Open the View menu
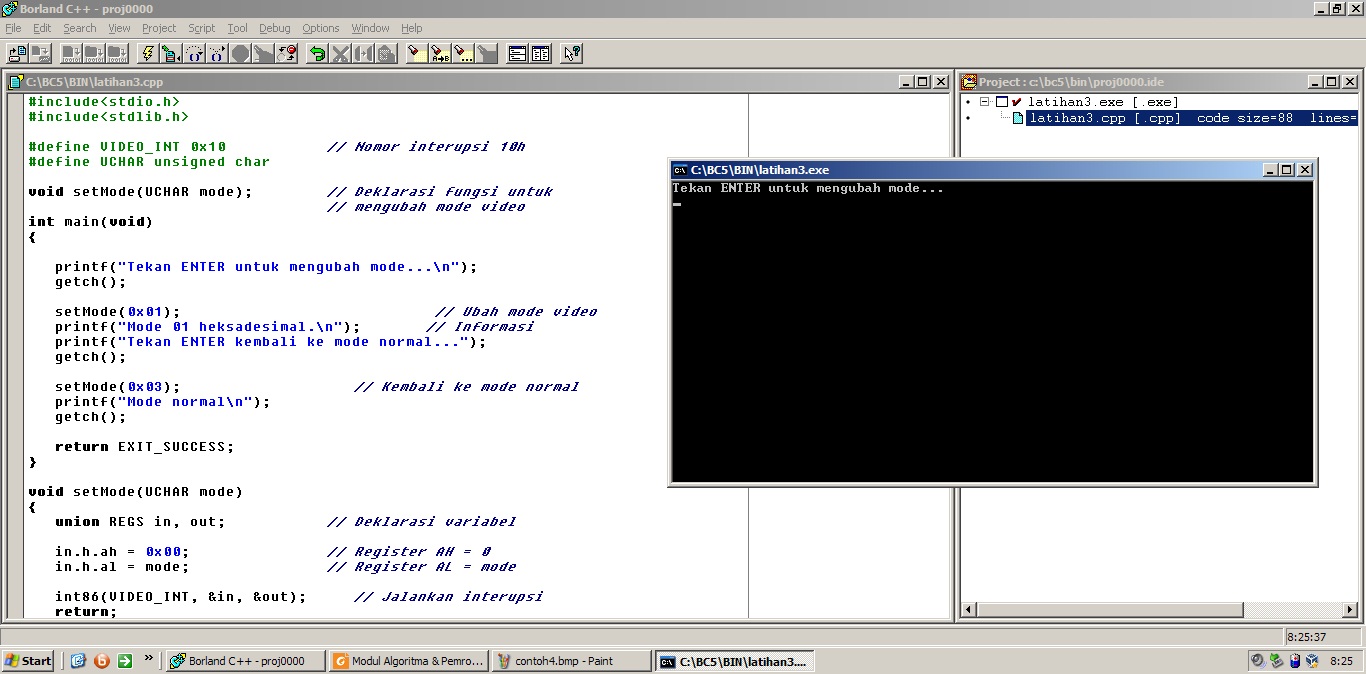The image size is (1366, 674). tap(119, 28)
